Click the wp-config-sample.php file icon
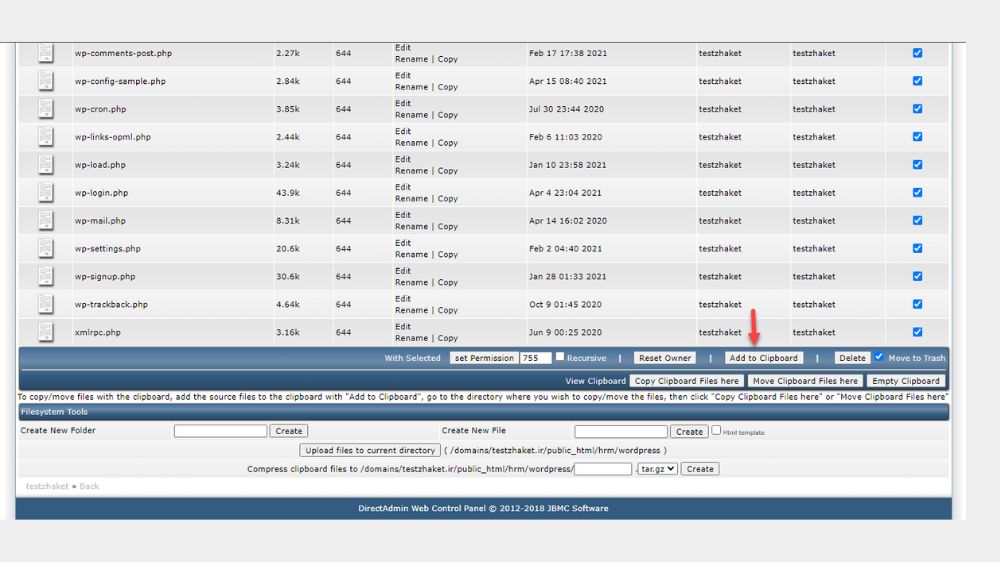This screenshot has width=1000, height=562. [45, 81]
